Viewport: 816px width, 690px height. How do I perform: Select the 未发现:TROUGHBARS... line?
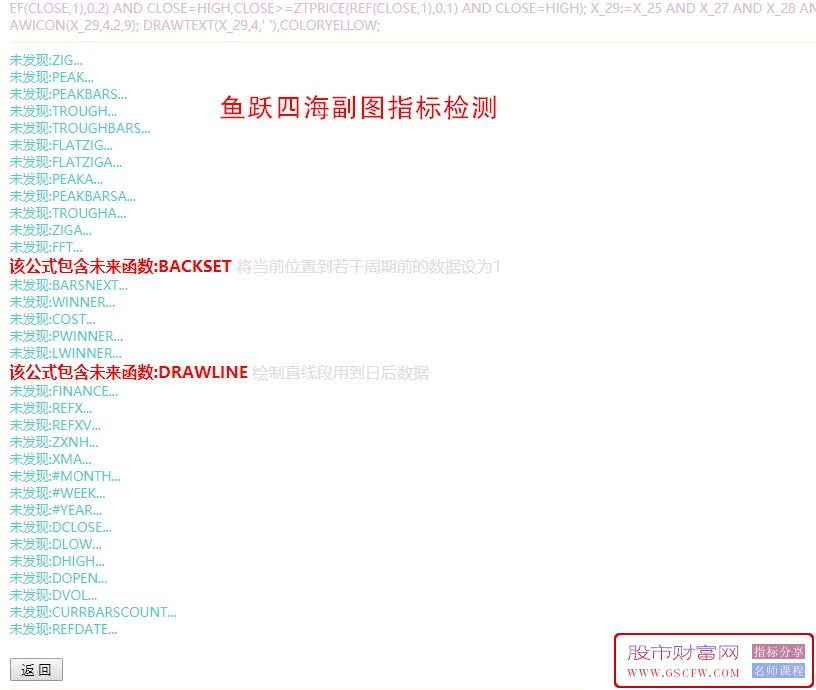point(80,129)
